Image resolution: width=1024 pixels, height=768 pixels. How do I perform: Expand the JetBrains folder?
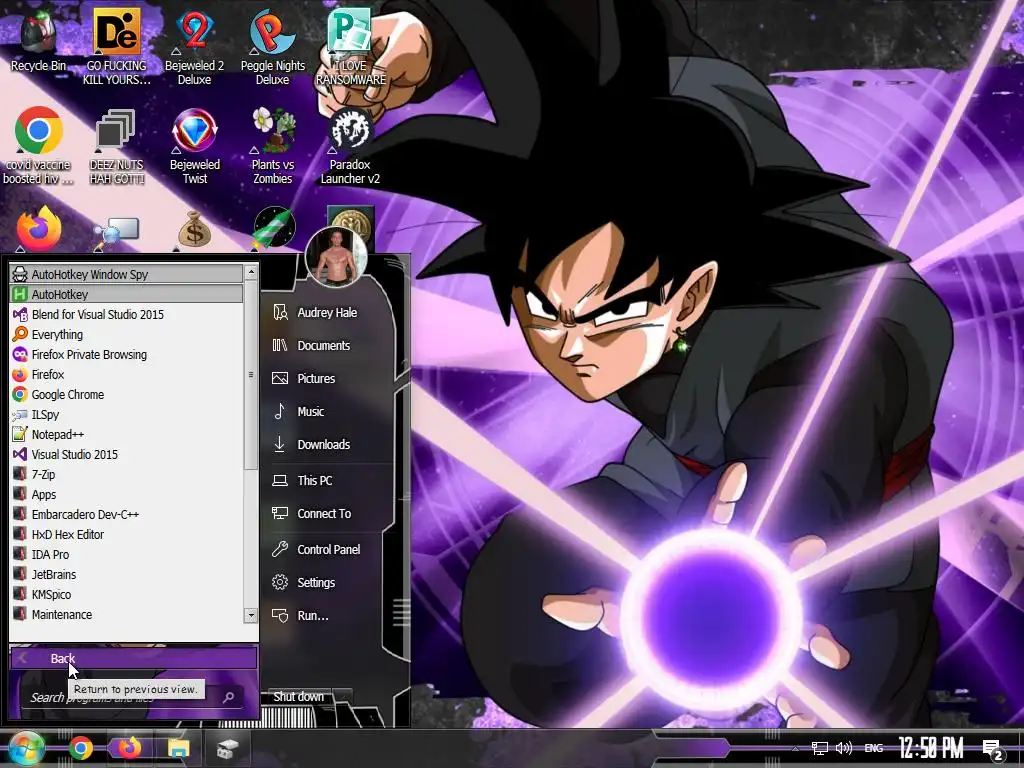pyautogui.click(x=127, y=574)
